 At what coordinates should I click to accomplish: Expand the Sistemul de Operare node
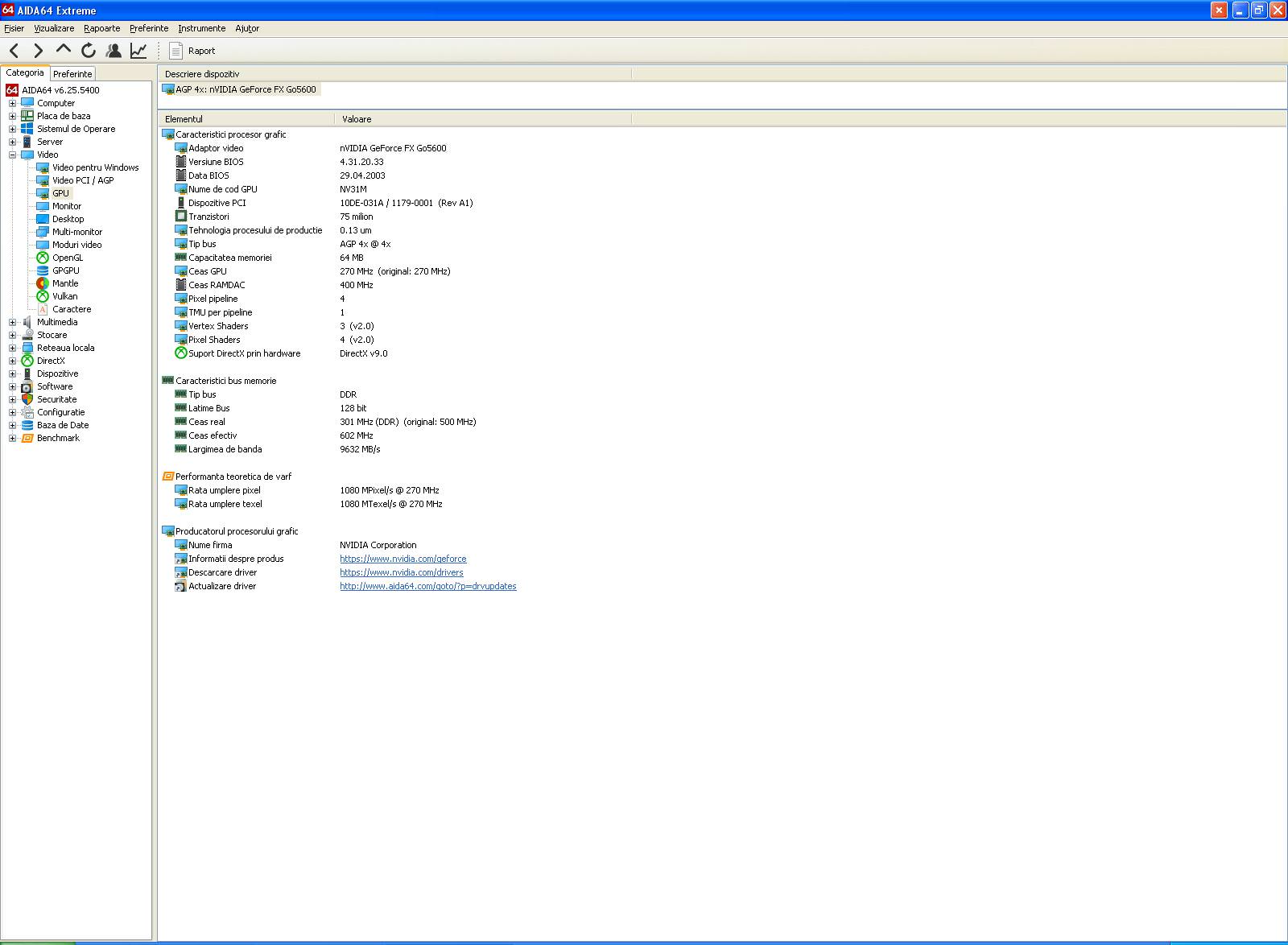(x=12, y=129)
